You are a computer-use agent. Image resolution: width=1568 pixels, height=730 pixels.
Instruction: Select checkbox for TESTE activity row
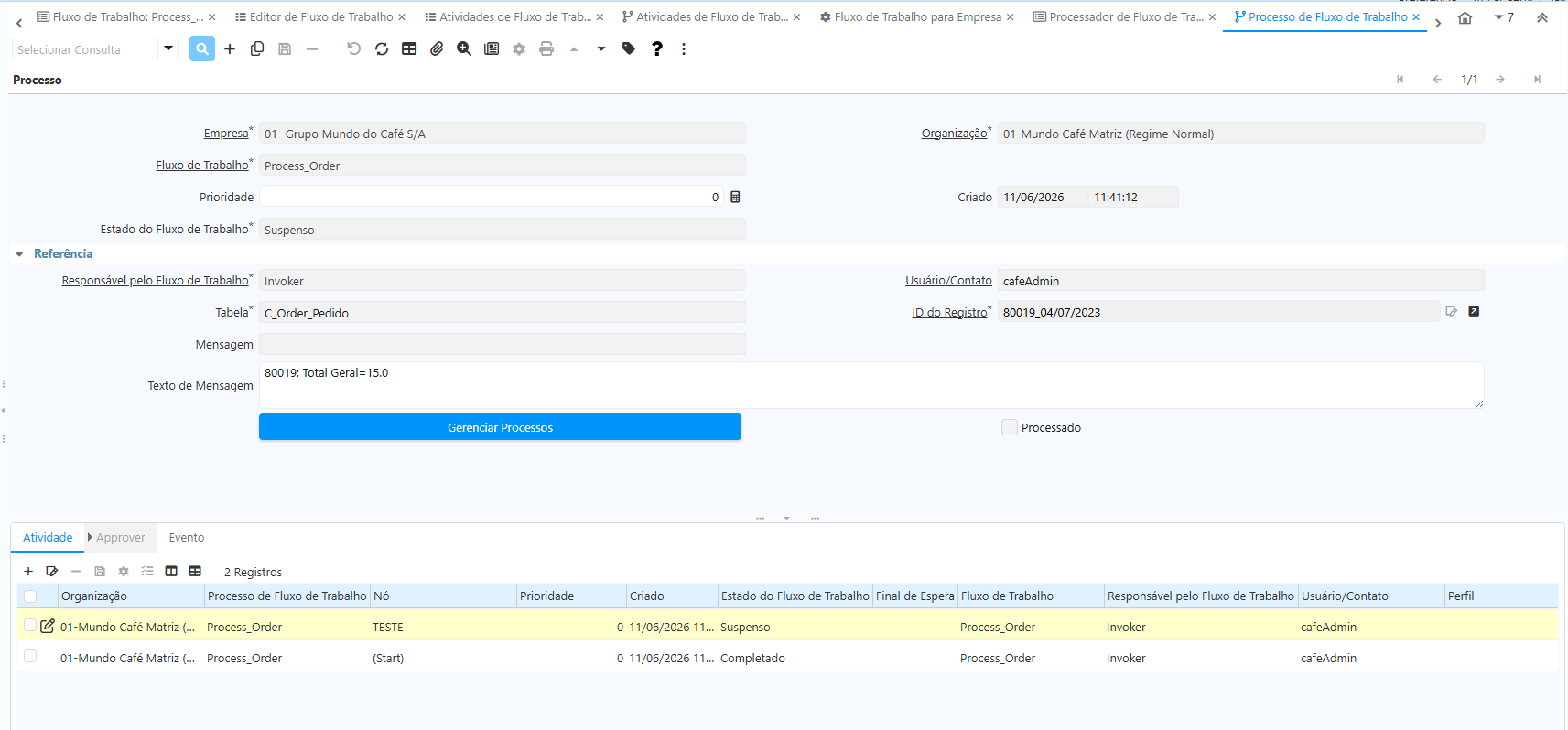[30, 626]
